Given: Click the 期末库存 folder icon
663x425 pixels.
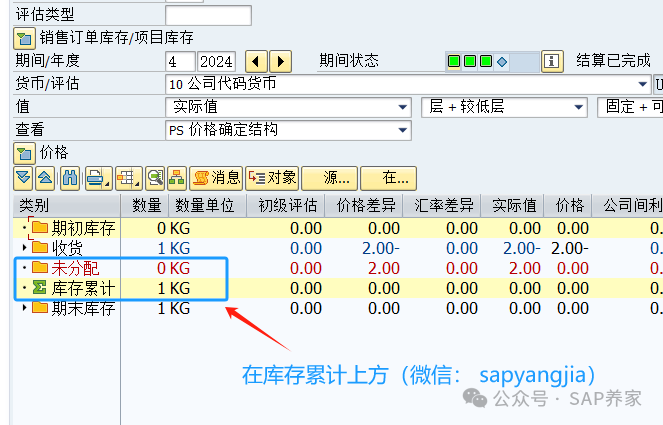Looking at the screenshot, I should [40, 307].
